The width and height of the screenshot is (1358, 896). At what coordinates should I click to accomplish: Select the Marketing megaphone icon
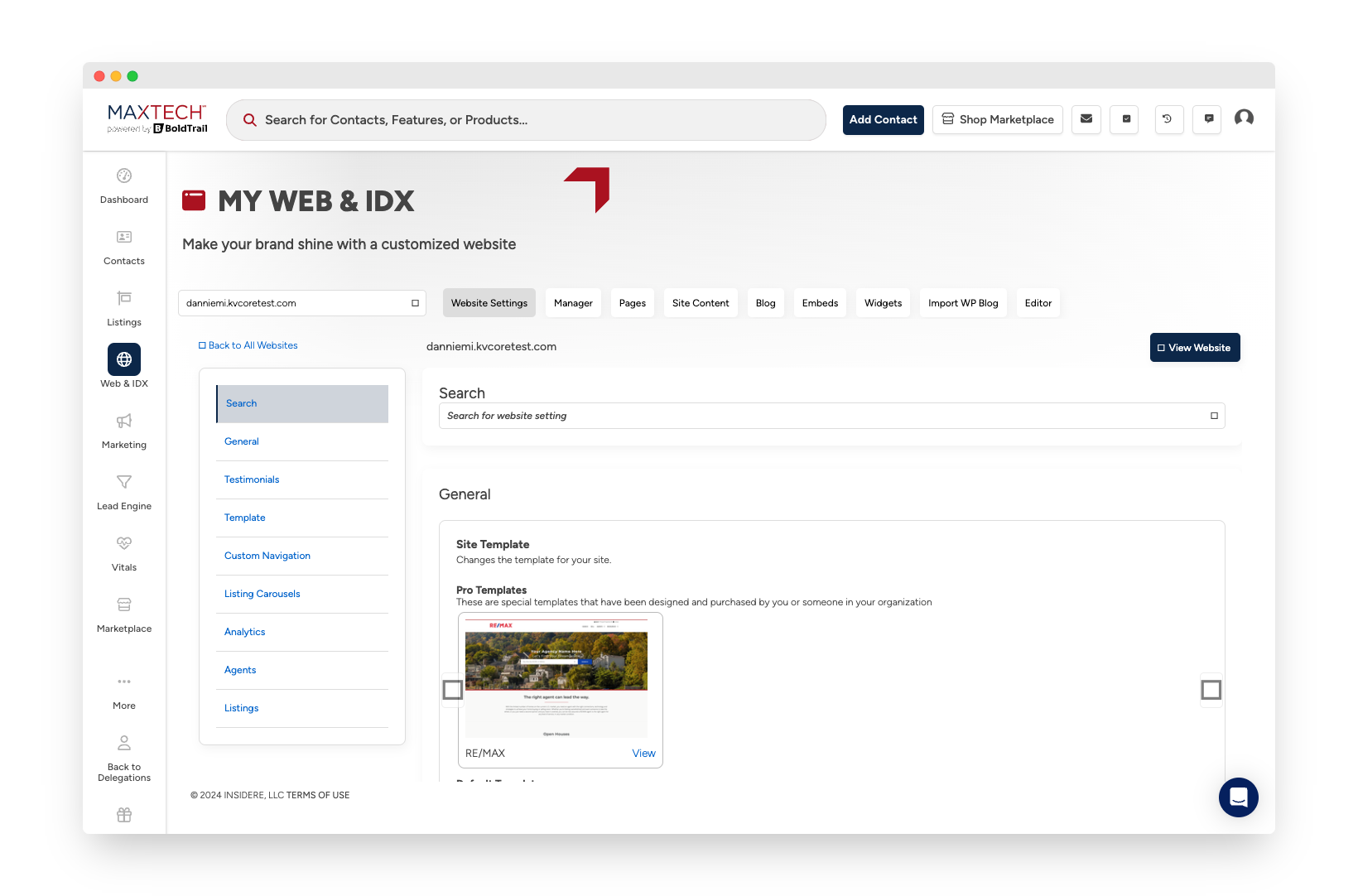pos(124,422)
